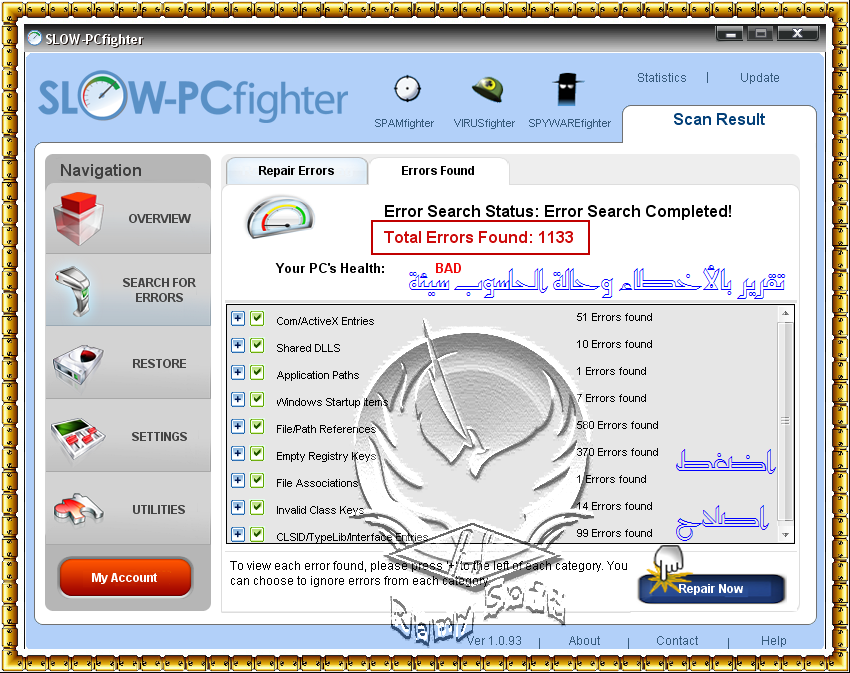Screen dimensions: 850x673
Task: Open the SPAMfighter target icon
Action: 407,89
